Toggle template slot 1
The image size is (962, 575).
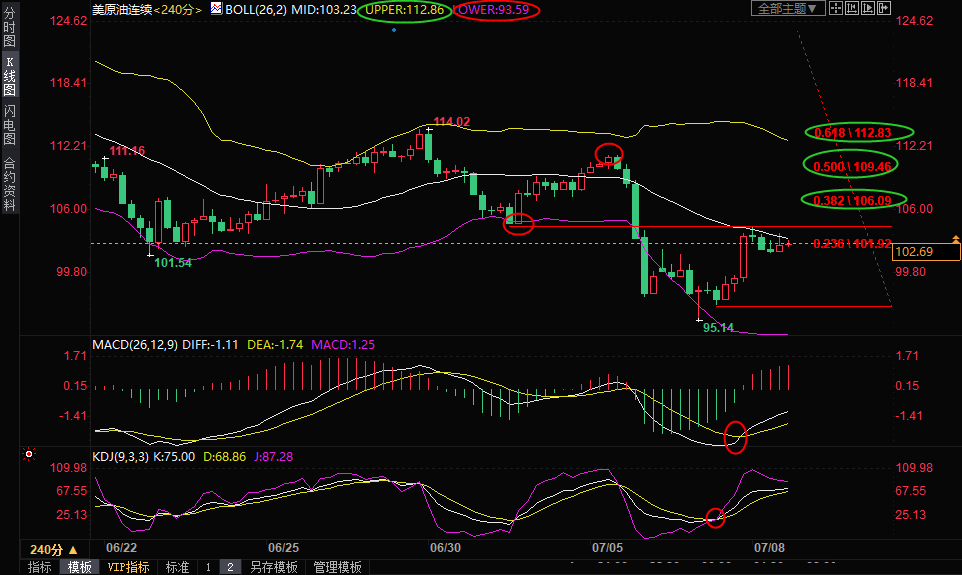(x=208, y=567)
